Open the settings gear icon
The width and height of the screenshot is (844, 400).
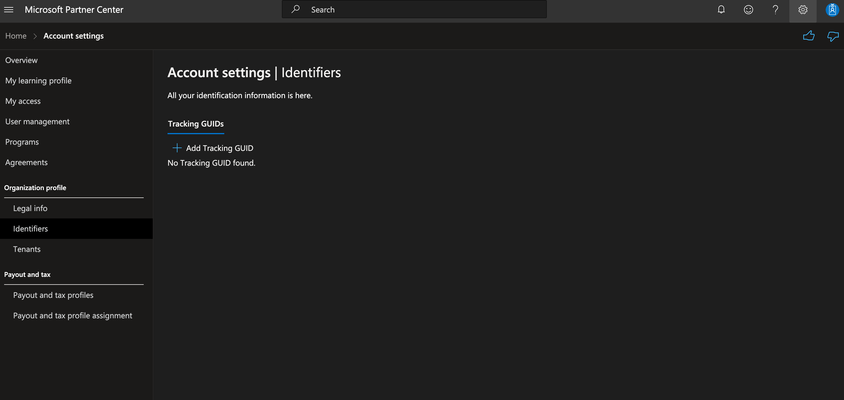point(803,10)
